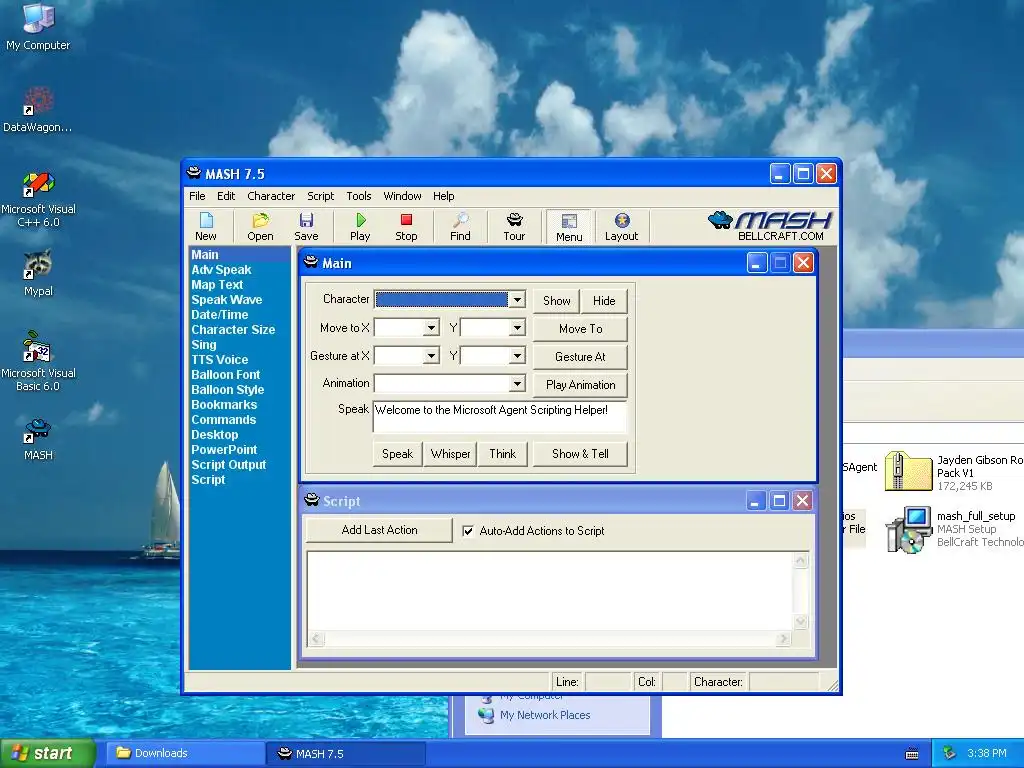Open the Character menu
Viewport: 1024px width, 768px height.
click(271, 196)
